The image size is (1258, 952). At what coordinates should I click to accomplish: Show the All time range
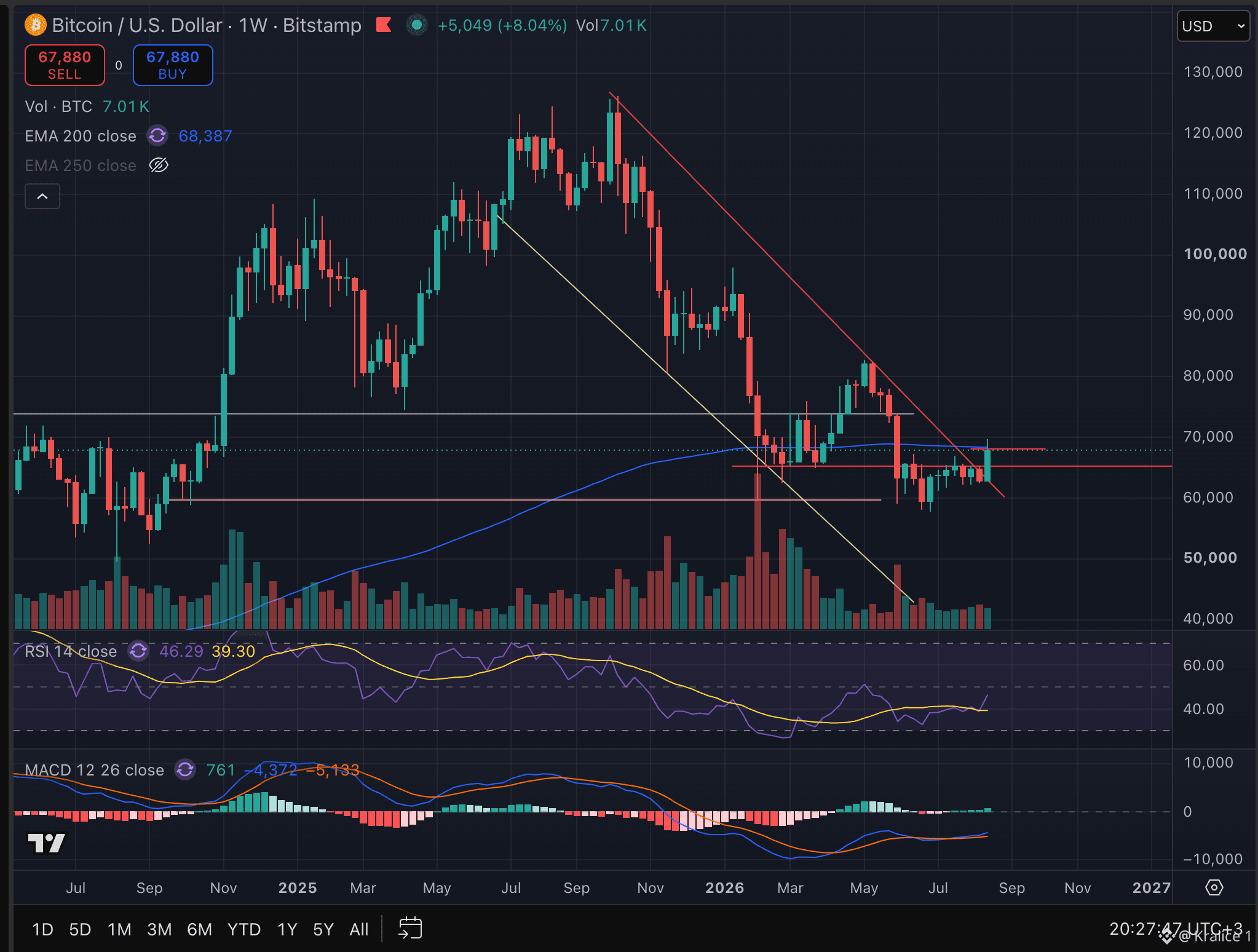[x=359, y=929]
